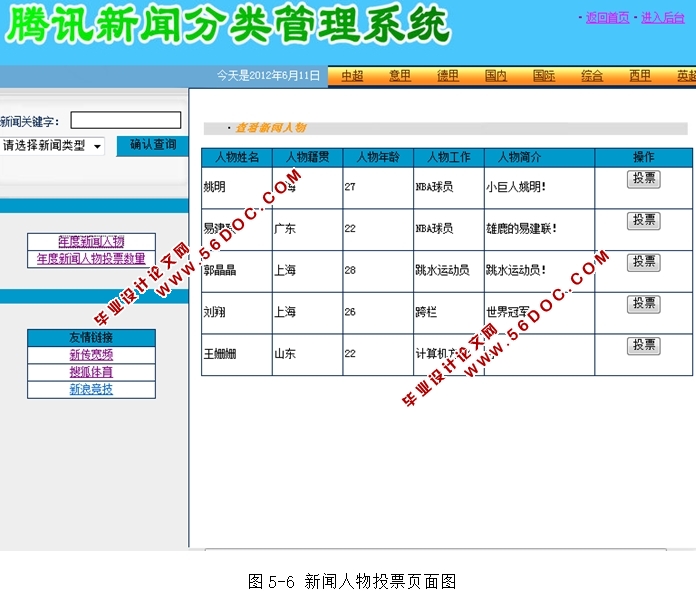Click 投票 button for 刘翔
The image size is (696, 591).
coord(644,304)
